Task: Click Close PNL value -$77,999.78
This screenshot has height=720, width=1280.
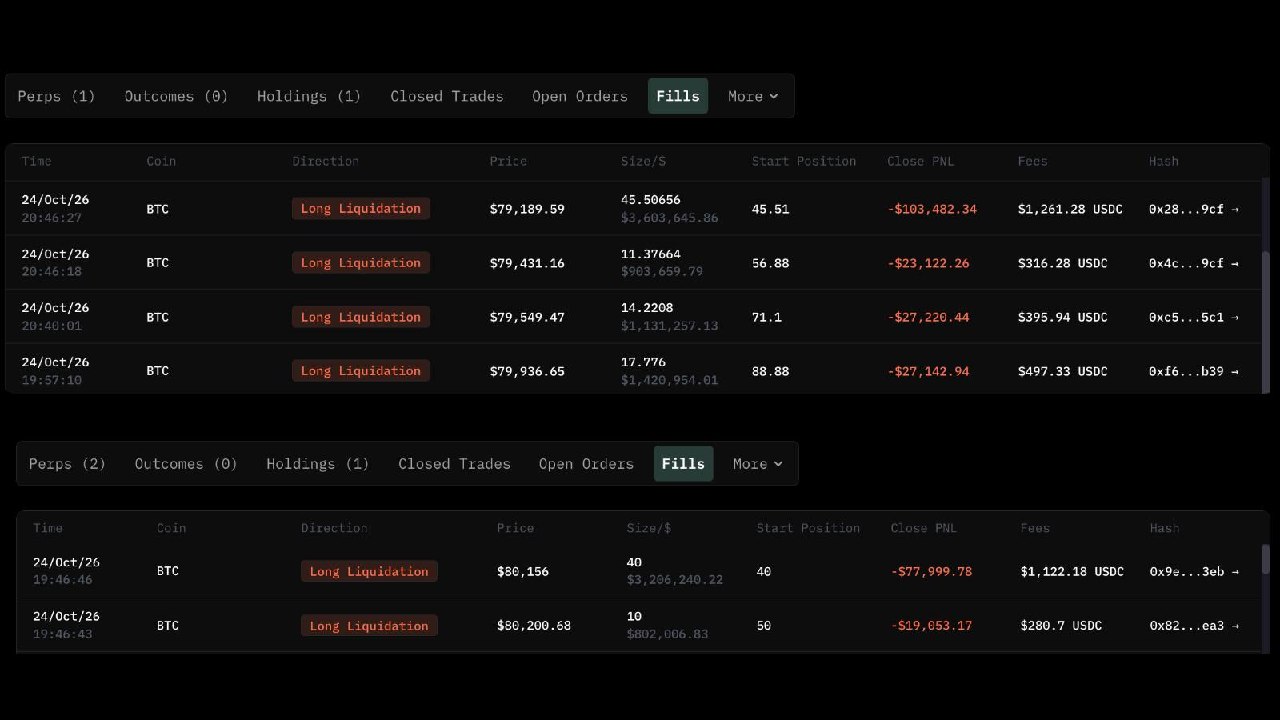Action: [931, 572]
